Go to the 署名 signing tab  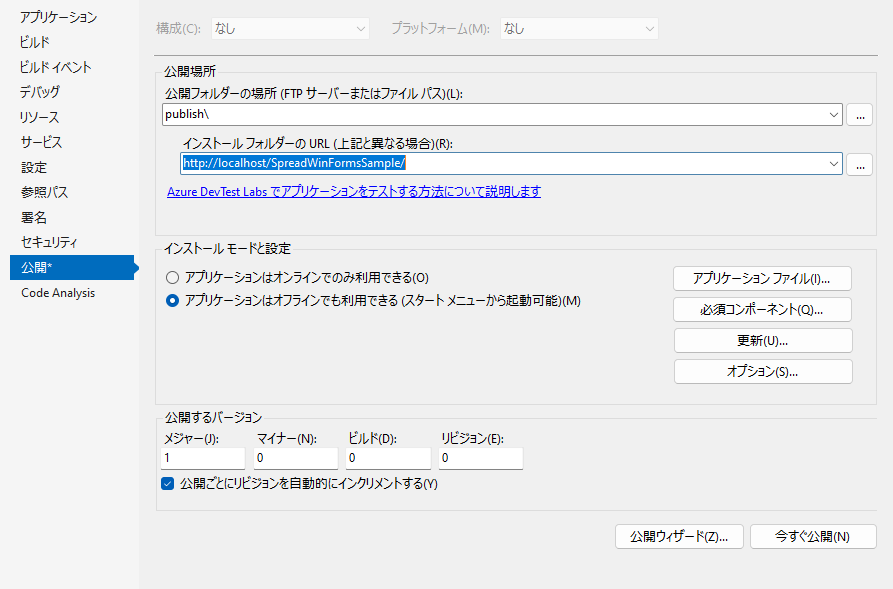[34, 217]
